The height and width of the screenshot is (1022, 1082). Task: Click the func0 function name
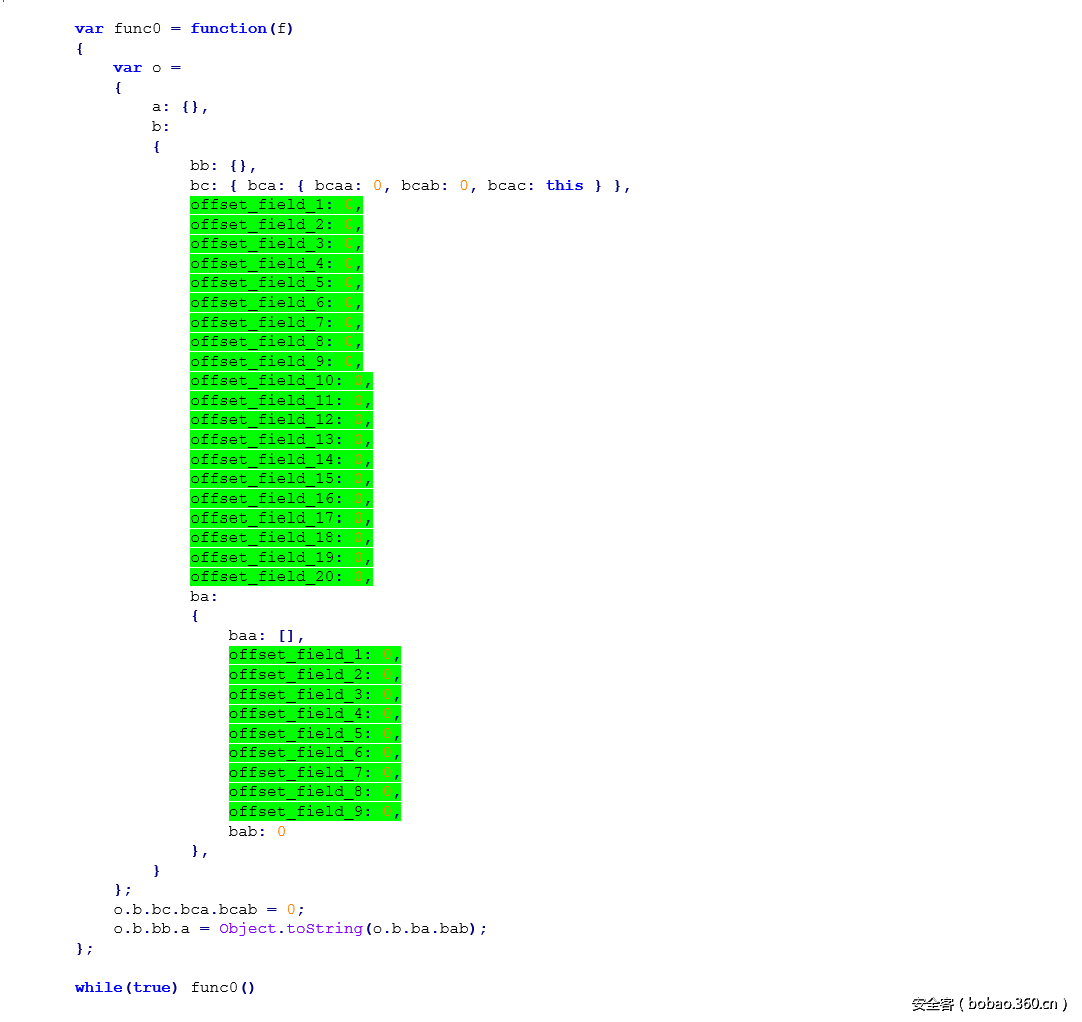point(135,28)
